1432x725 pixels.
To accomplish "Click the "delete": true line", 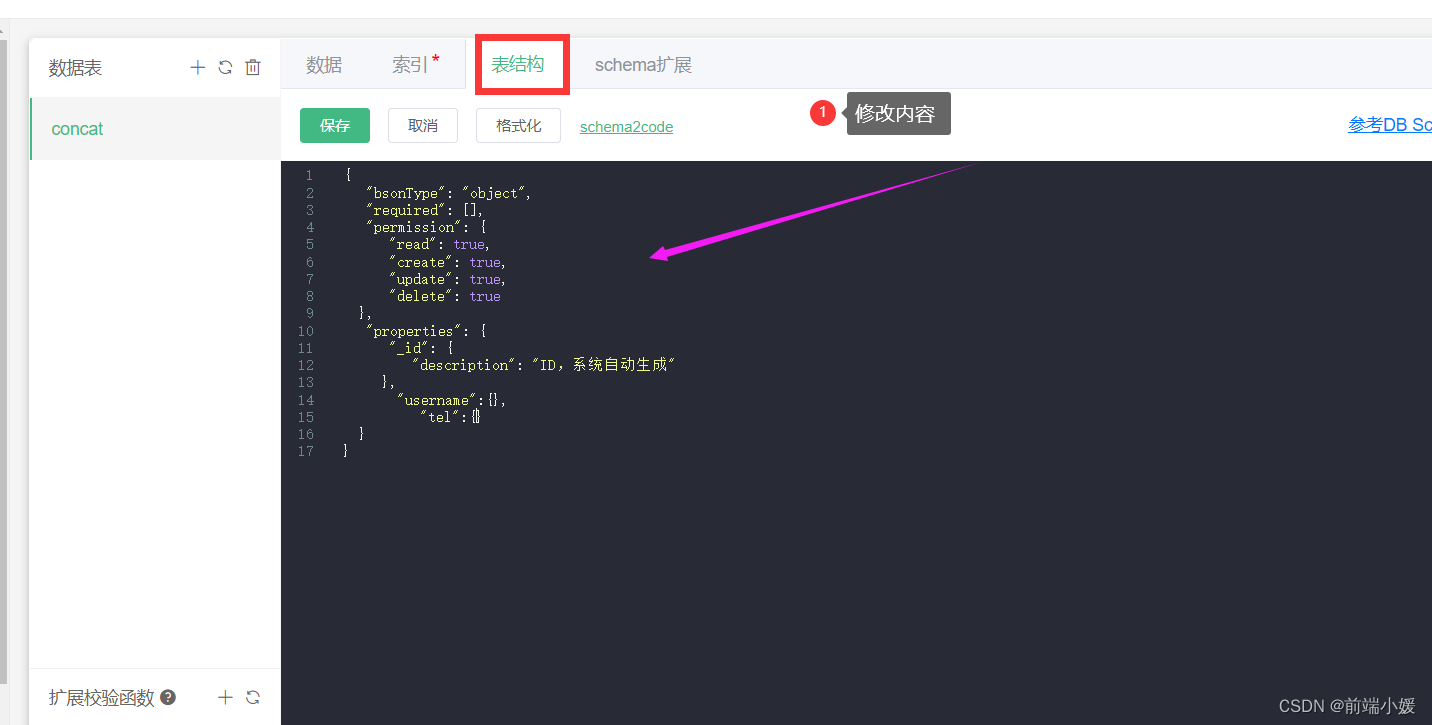I will pyautogui.click(x=445, y=296).
